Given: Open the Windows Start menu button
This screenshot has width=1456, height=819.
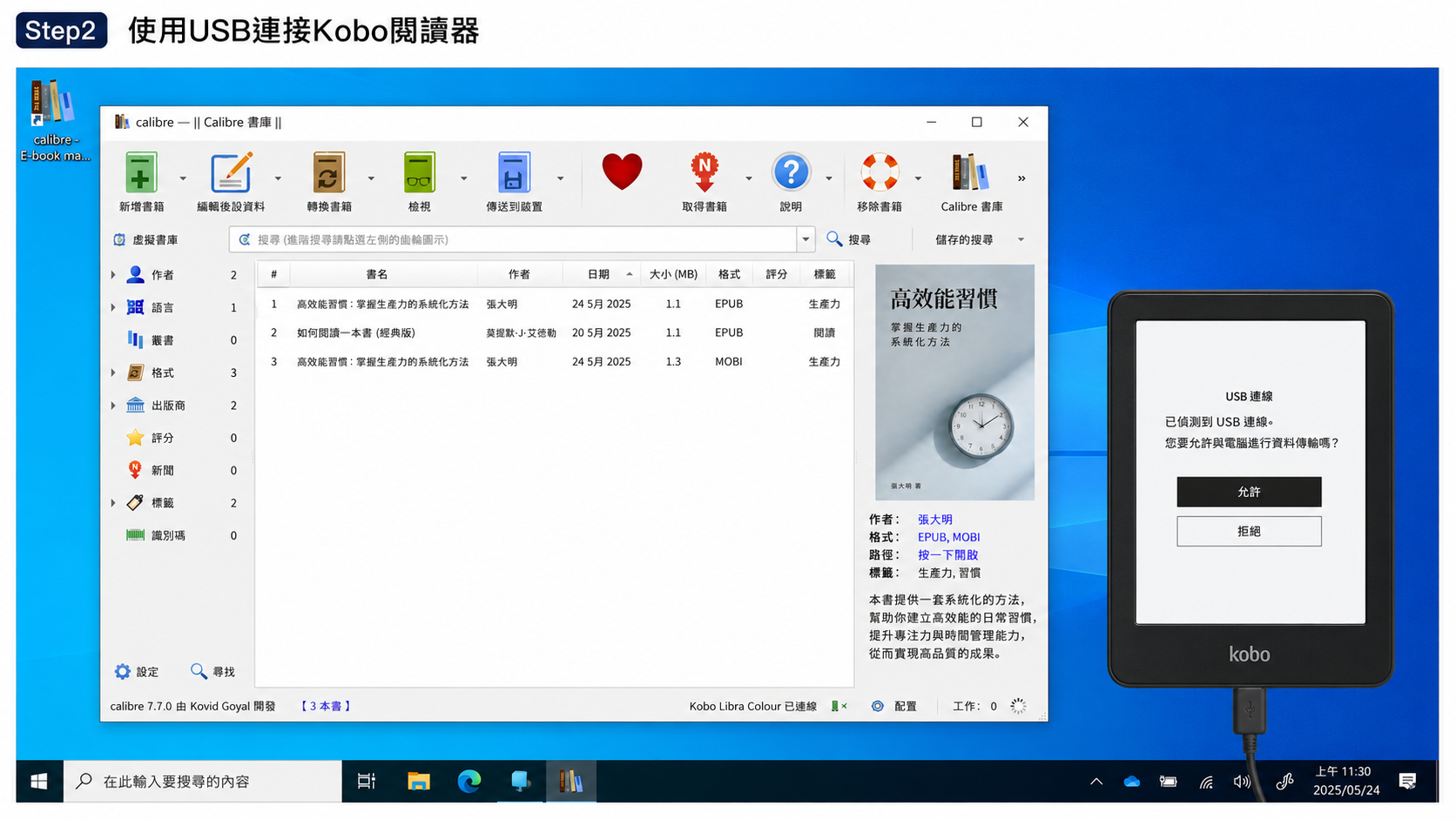Looking at the screenshot, I should [39, 782].
